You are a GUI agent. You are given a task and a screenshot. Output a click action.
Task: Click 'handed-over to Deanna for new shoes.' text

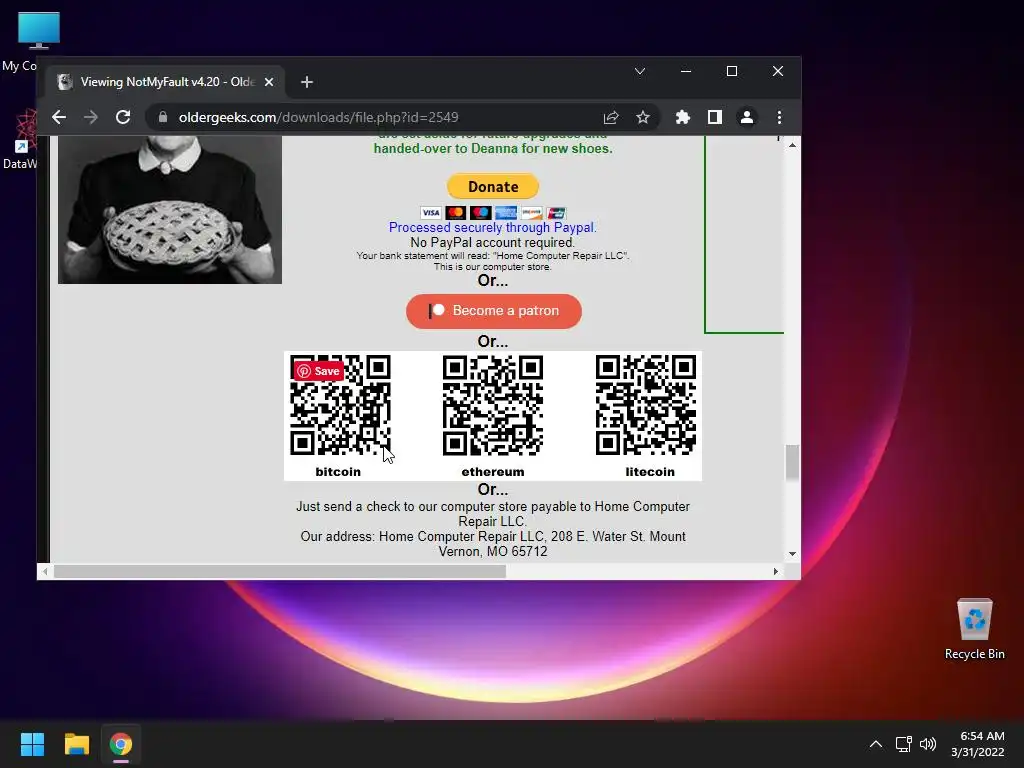[x=493, y=148]
